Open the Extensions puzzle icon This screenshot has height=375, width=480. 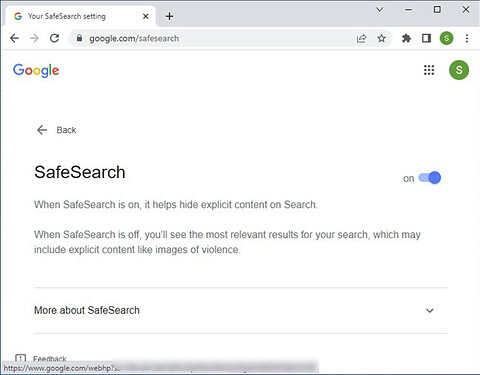tap(406, 38)
